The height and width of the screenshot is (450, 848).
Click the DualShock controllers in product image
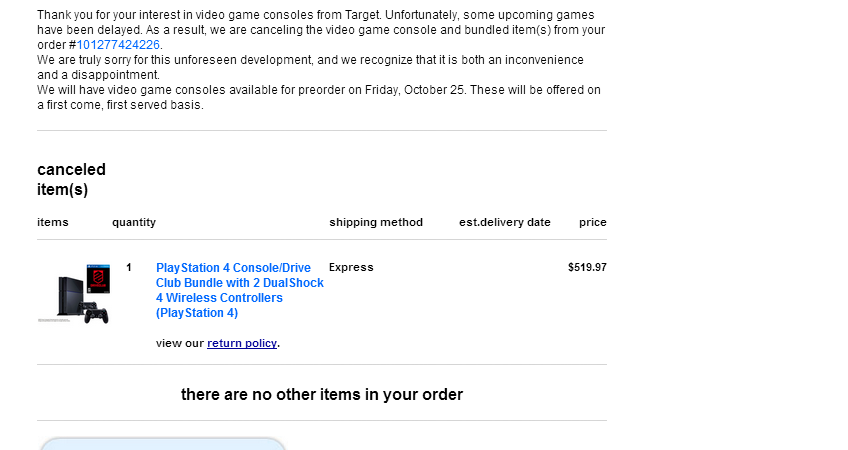[x=94, y=313]
